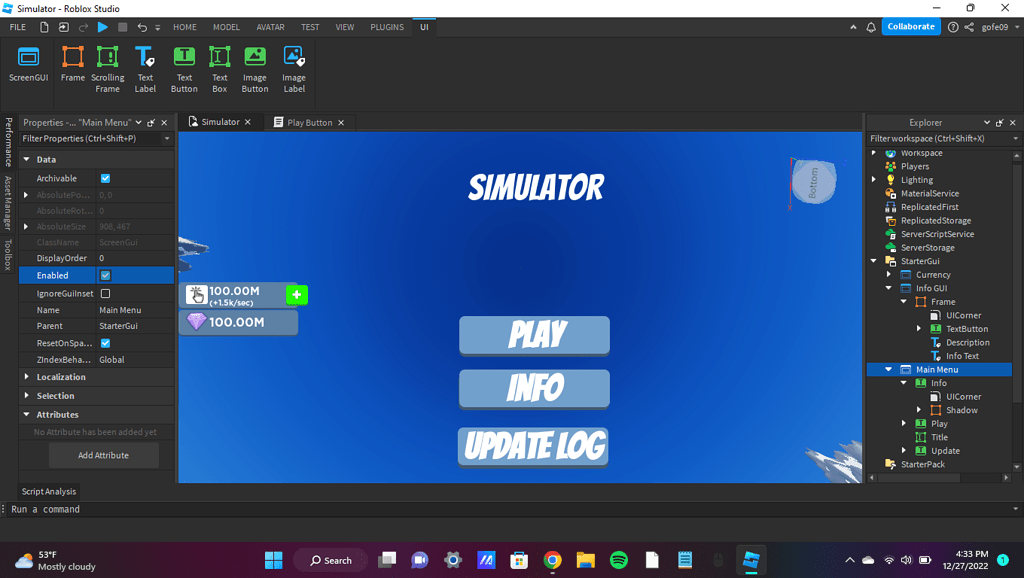Viewport: 1024px width, 578px height.
Task: Collapse the Data section in Properties
Action: coord(27,159)
